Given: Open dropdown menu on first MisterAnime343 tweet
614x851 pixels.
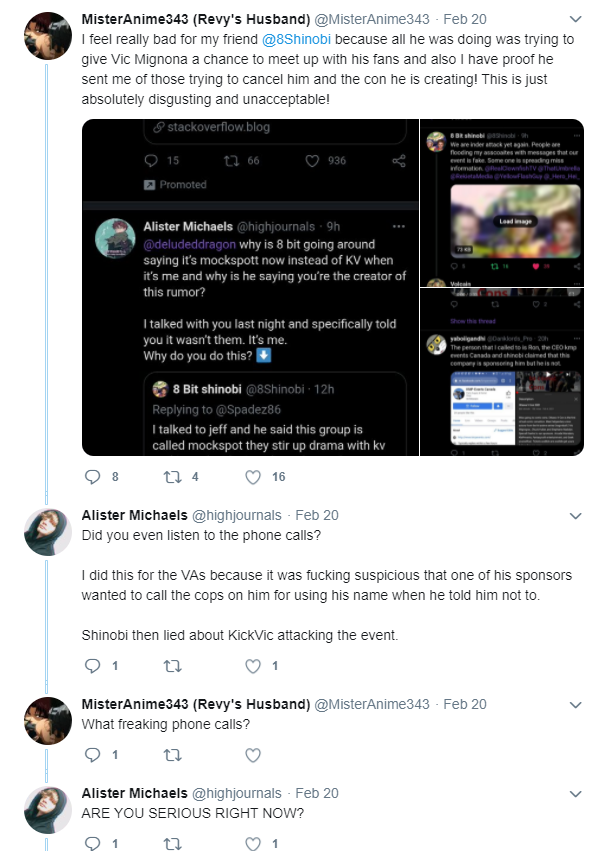Looking at the screenshot, I should [x=575, y=19].
